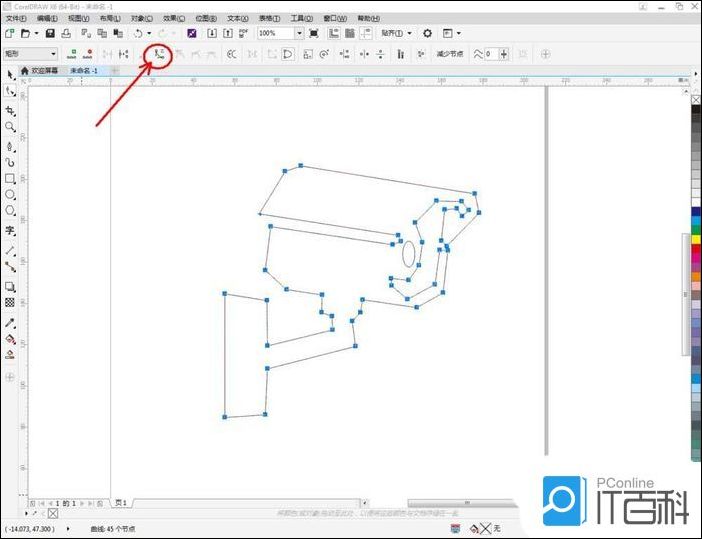702x539 pixels.
Task: Select the Drop Shadow tool
Action: coord(10,287)
